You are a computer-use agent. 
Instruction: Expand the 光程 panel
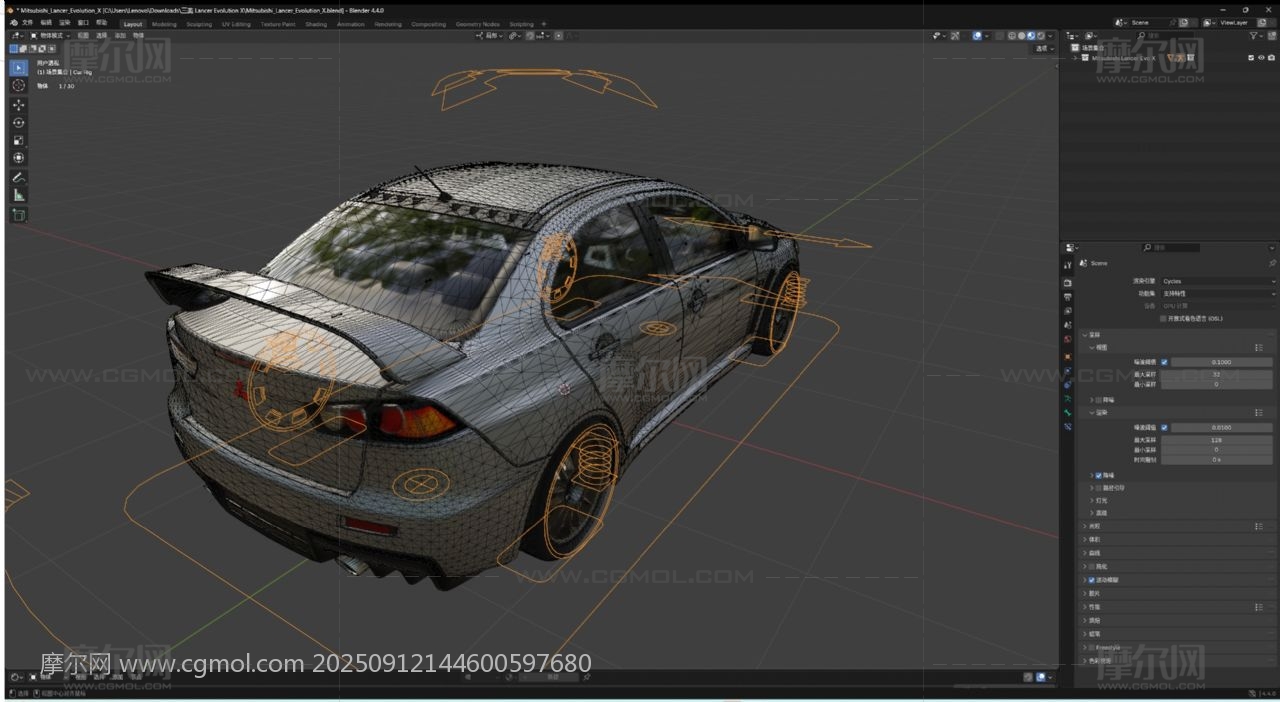1085,526
